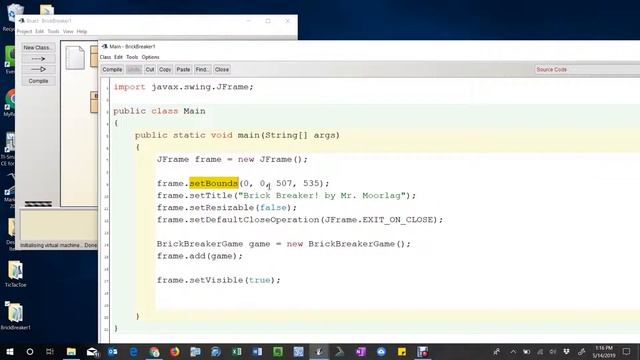640x360 pixels.
Task: Open the Tools menu in editor window
Action: pos(132,57)
